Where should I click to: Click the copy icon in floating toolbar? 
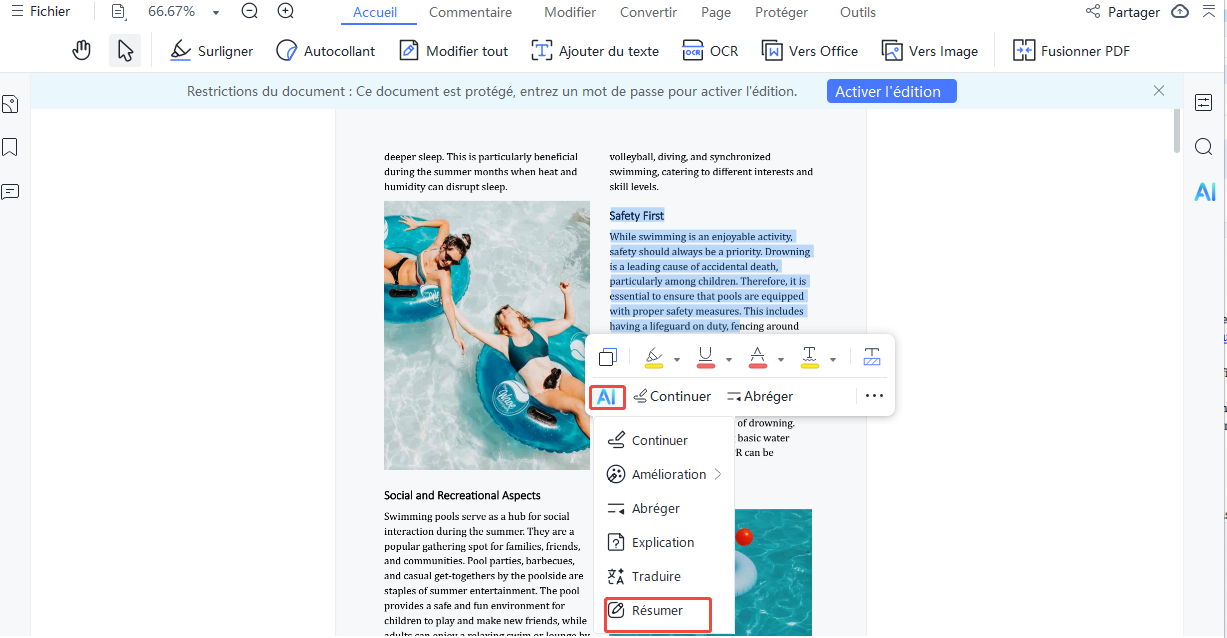coord(607,357)
